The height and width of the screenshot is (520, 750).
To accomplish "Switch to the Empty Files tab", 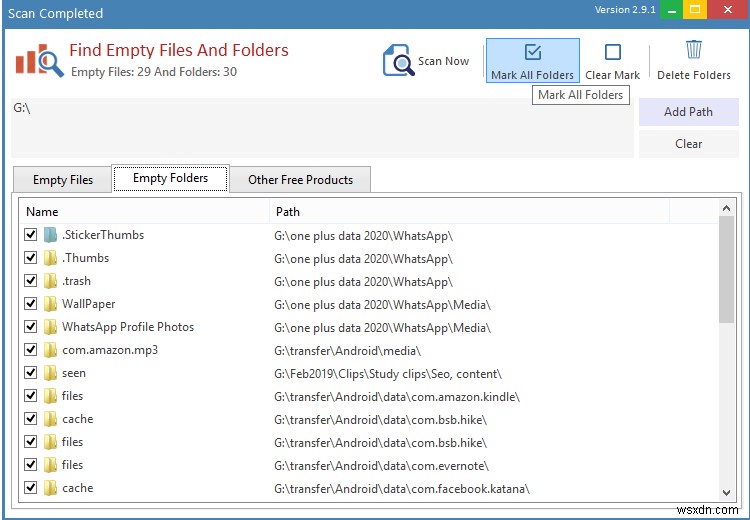I will (63, 180).
